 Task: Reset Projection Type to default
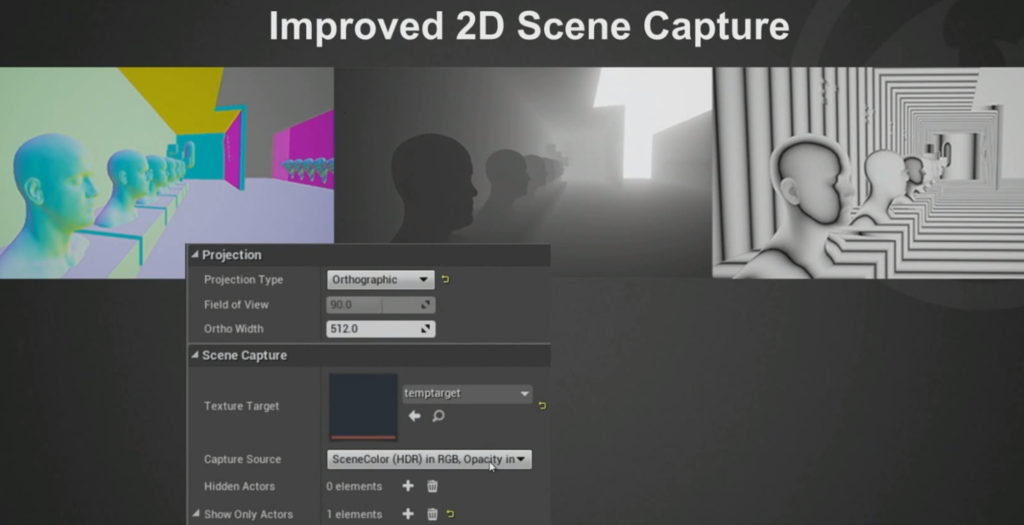point(445,279)
